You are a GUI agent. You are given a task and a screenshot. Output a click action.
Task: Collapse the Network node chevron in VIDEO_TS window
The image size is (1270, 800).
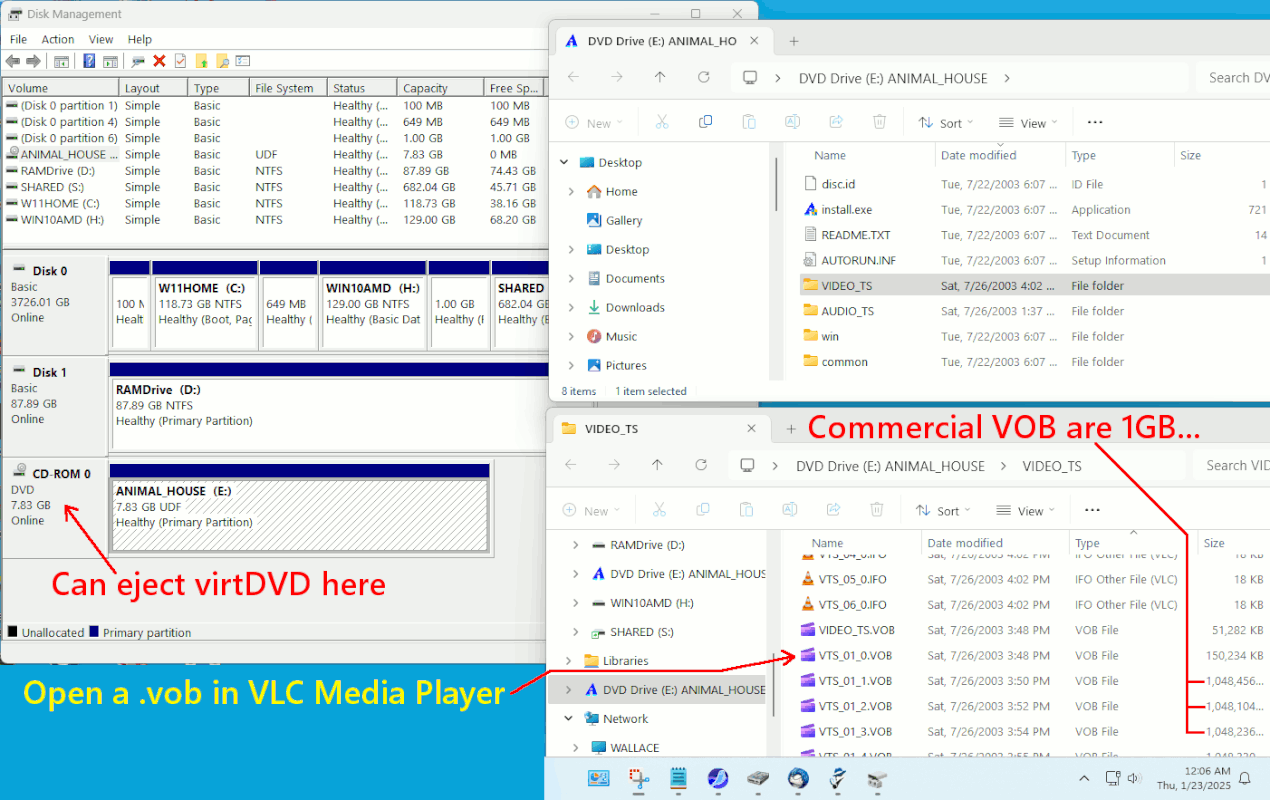pyautogui.click(x=568, y=719)
